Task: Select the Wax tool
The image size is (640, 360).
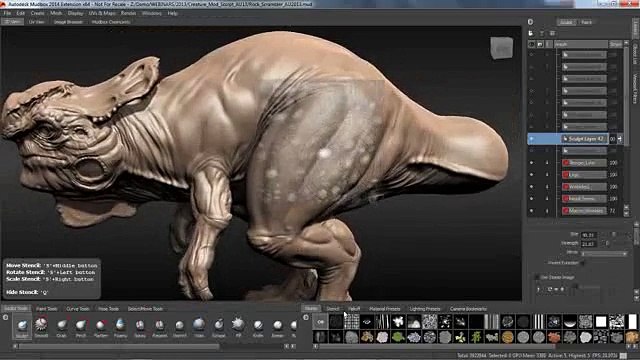Action: tap(199, 327)
